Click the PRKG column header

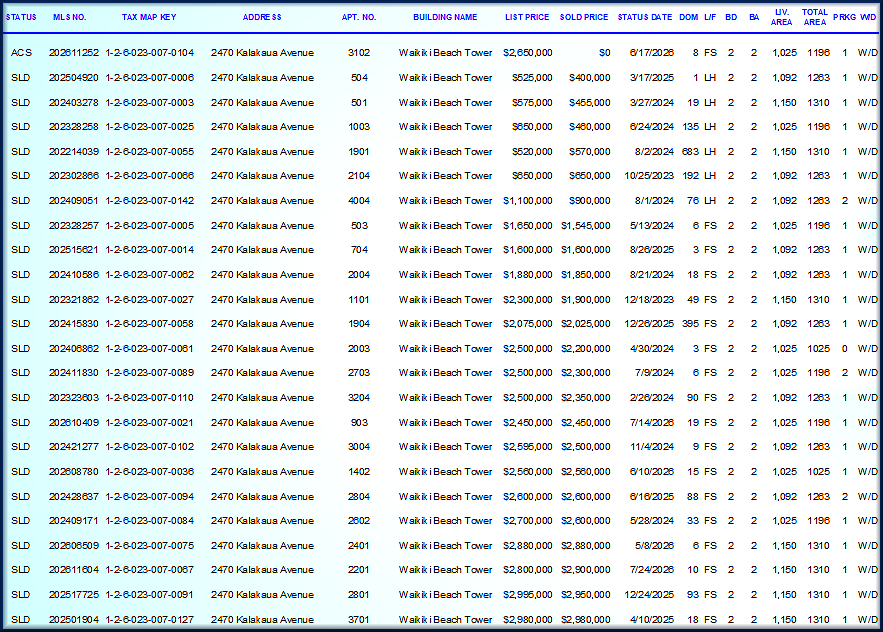(844, 17)
